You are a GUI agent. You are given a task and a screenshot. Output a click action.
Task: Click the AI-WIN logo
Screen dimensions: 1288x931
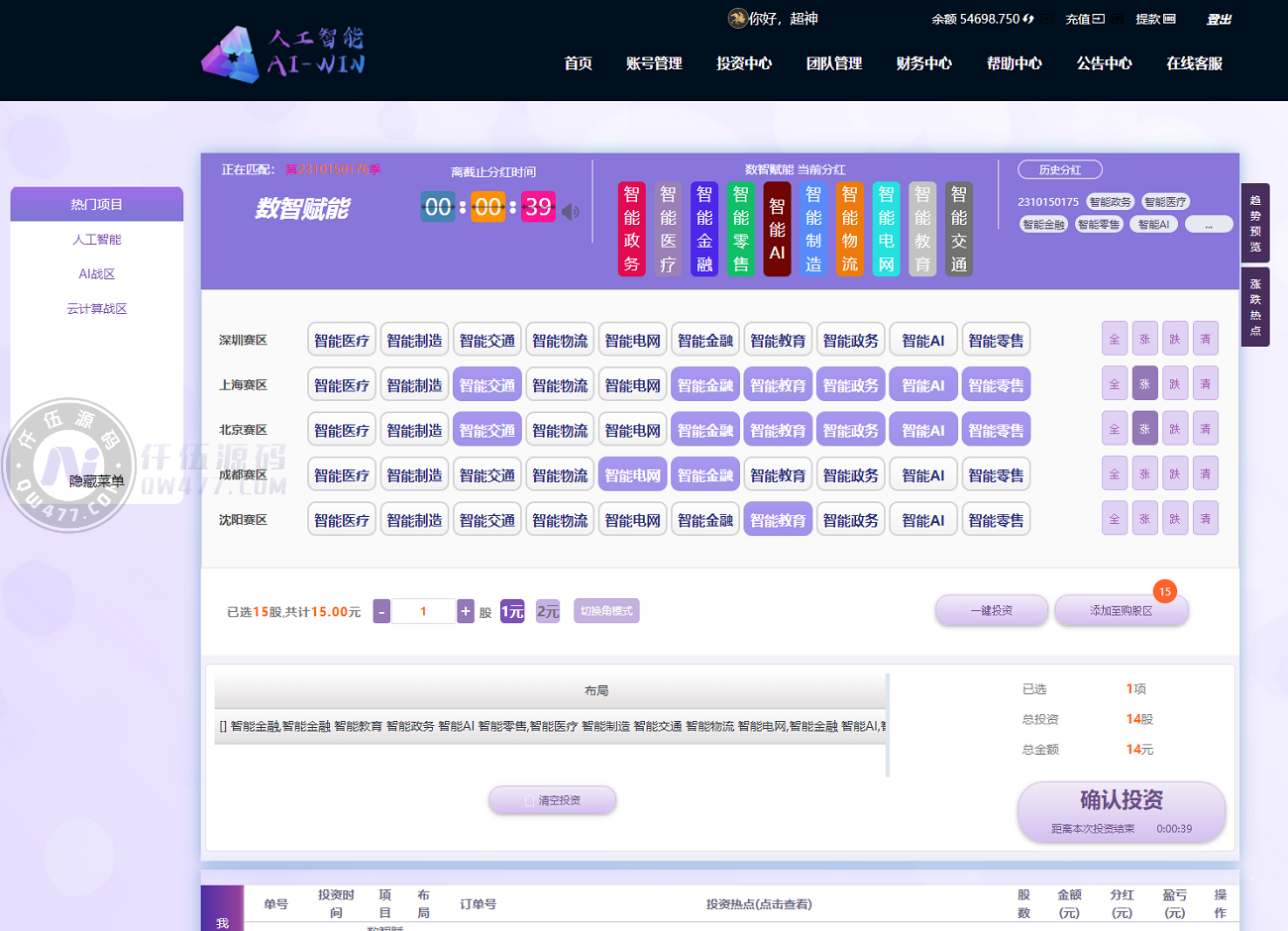(x=283, y=53)
